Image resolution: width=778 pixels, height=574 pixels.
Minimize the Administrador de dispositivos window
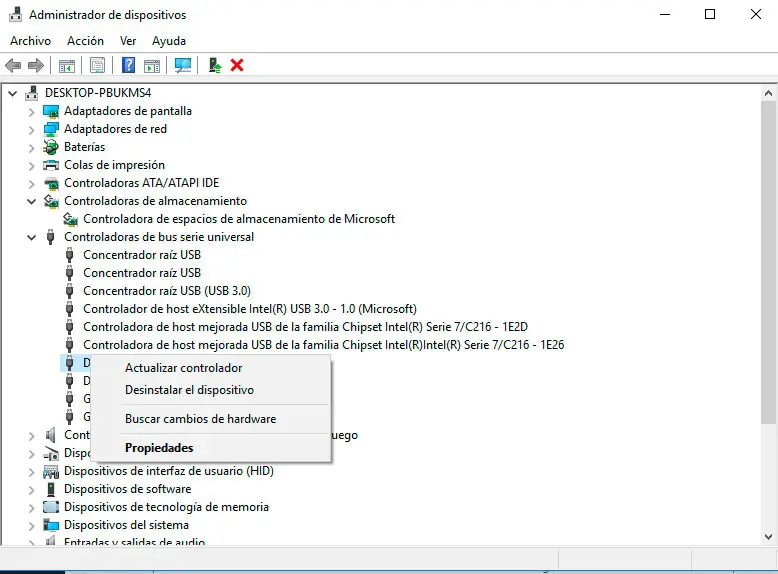click(x=665, y=14)
